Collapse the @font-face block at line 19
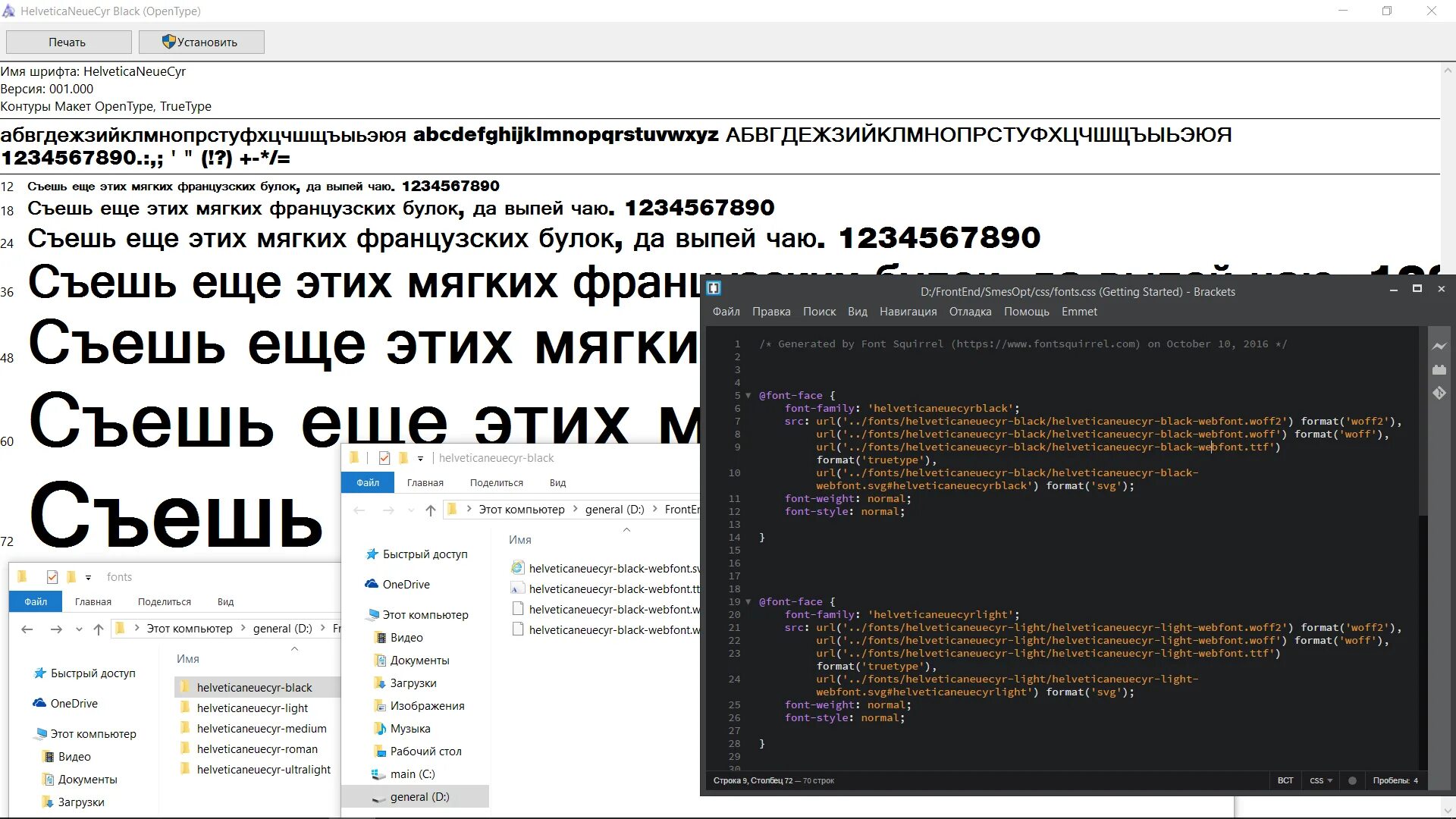 [x=748, y=601]
